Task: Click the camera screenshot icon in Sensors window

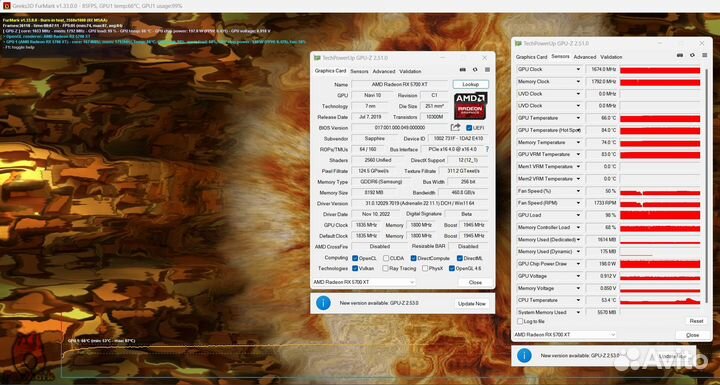Action: [x=680, y=55]
